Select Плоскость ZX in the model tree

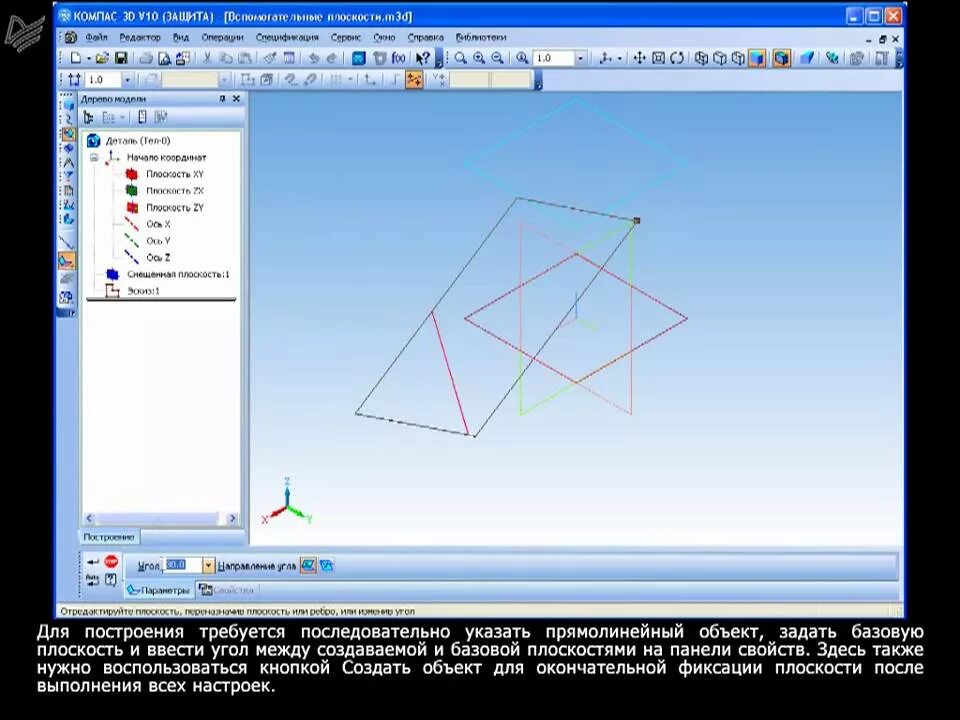pyautogui.click(x=174, y=190)
